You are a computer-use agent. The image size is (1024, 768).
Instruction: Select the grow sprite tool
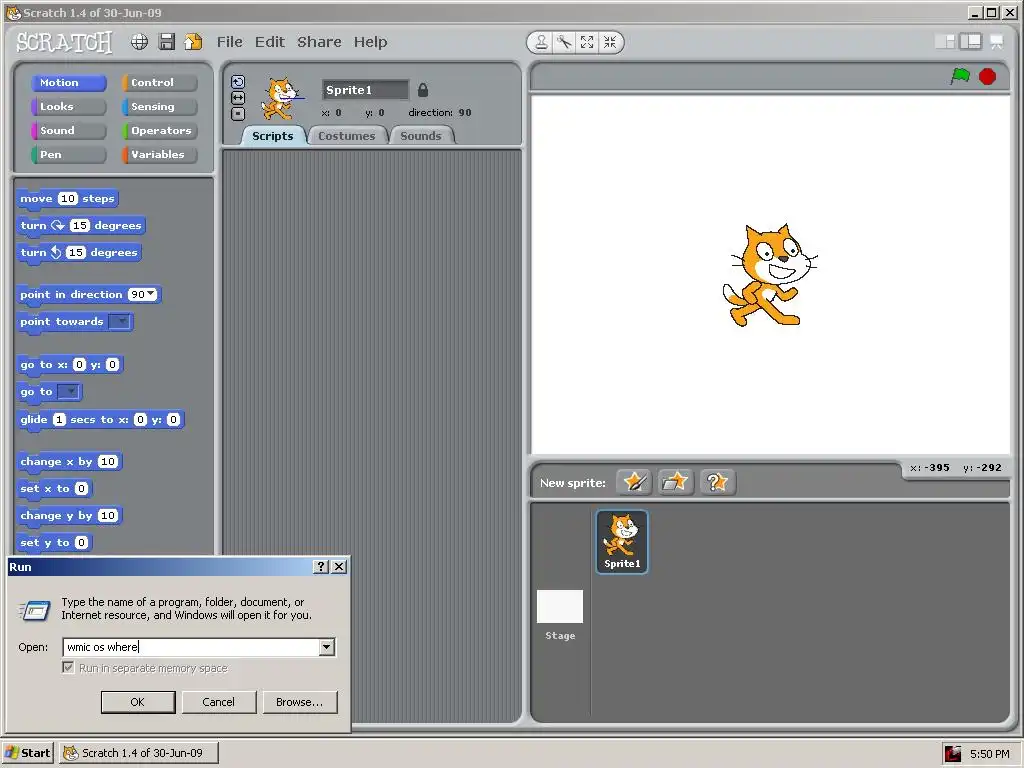click(x=587, y=42)
